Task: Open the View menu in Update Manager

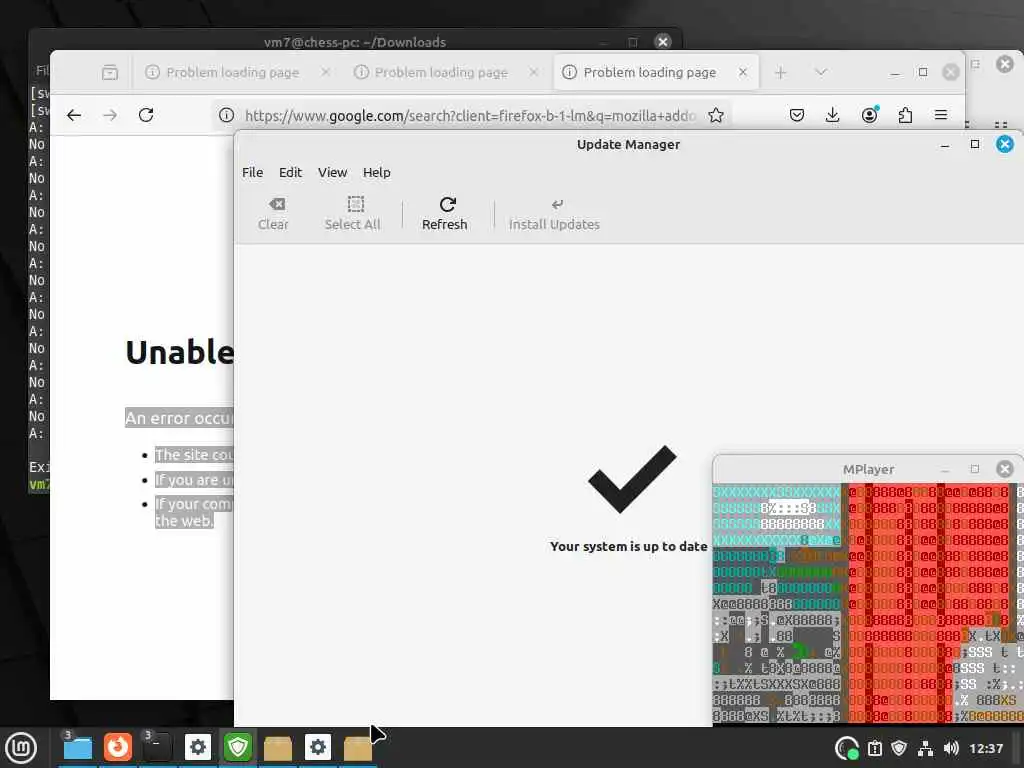Action: coord(332,172)
